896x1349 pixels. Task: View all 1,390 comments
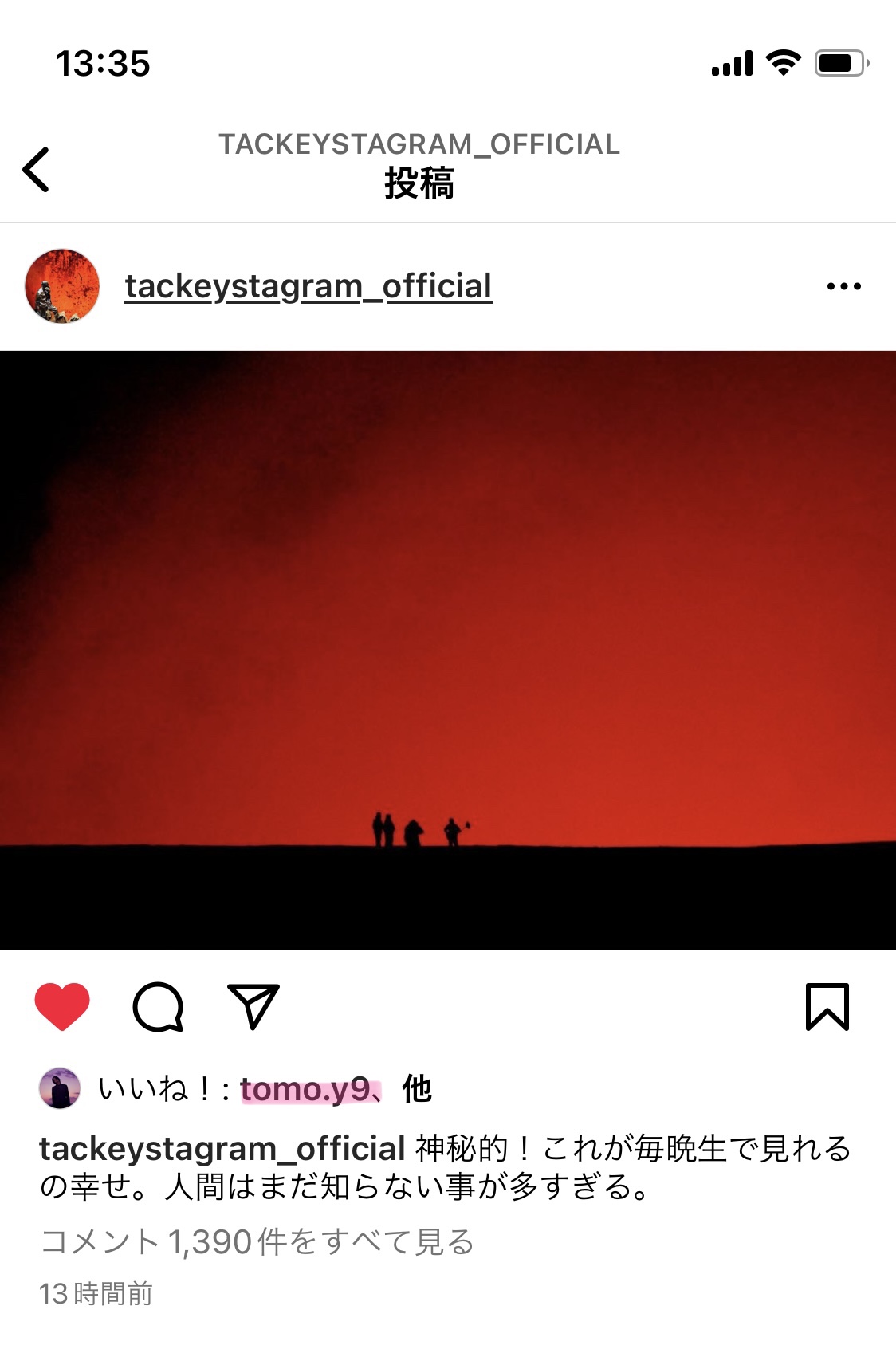[257, 1242]
